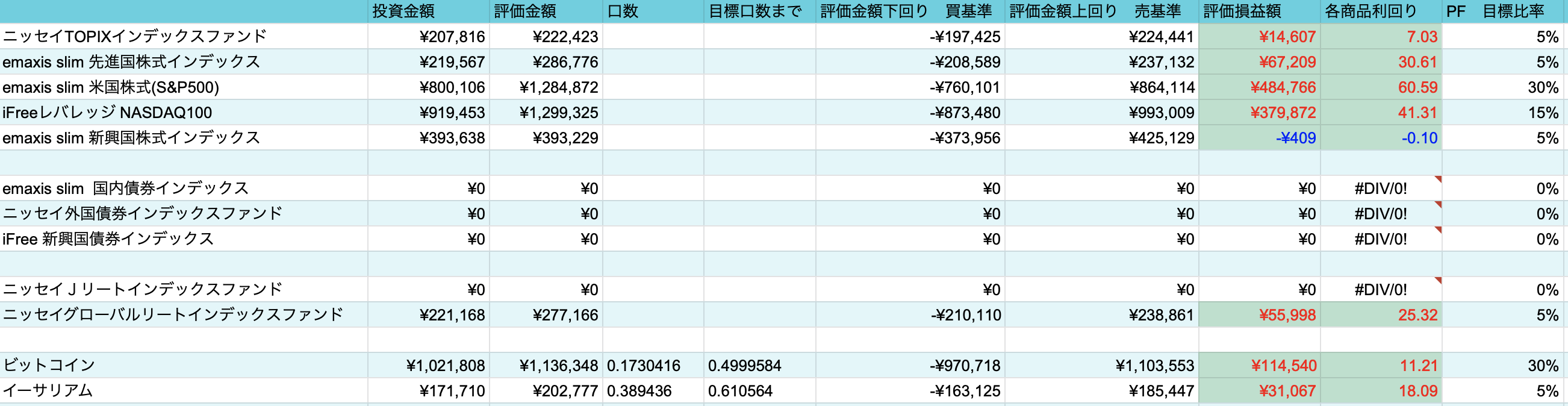This screenshot has width=1568, height=406.
Task: Click the ¥1,284,872 valuation cell
Action: [546, 87]
